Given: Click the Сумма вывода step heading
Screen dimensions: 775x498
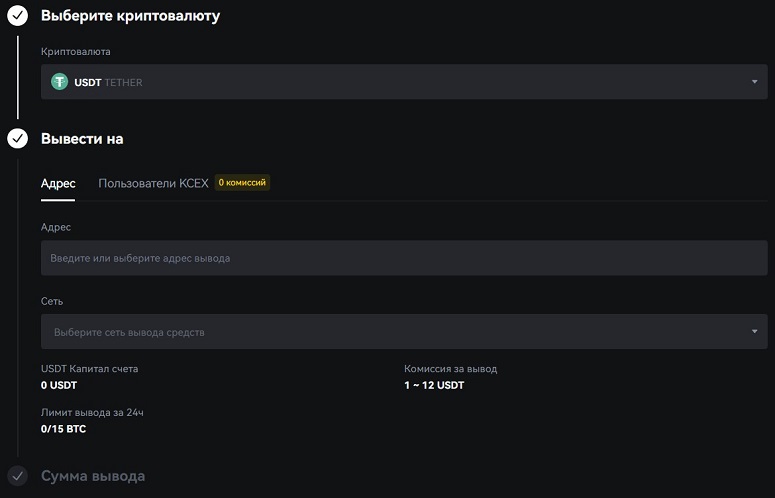Looking at the screenshot, I should tap(93, 476).
